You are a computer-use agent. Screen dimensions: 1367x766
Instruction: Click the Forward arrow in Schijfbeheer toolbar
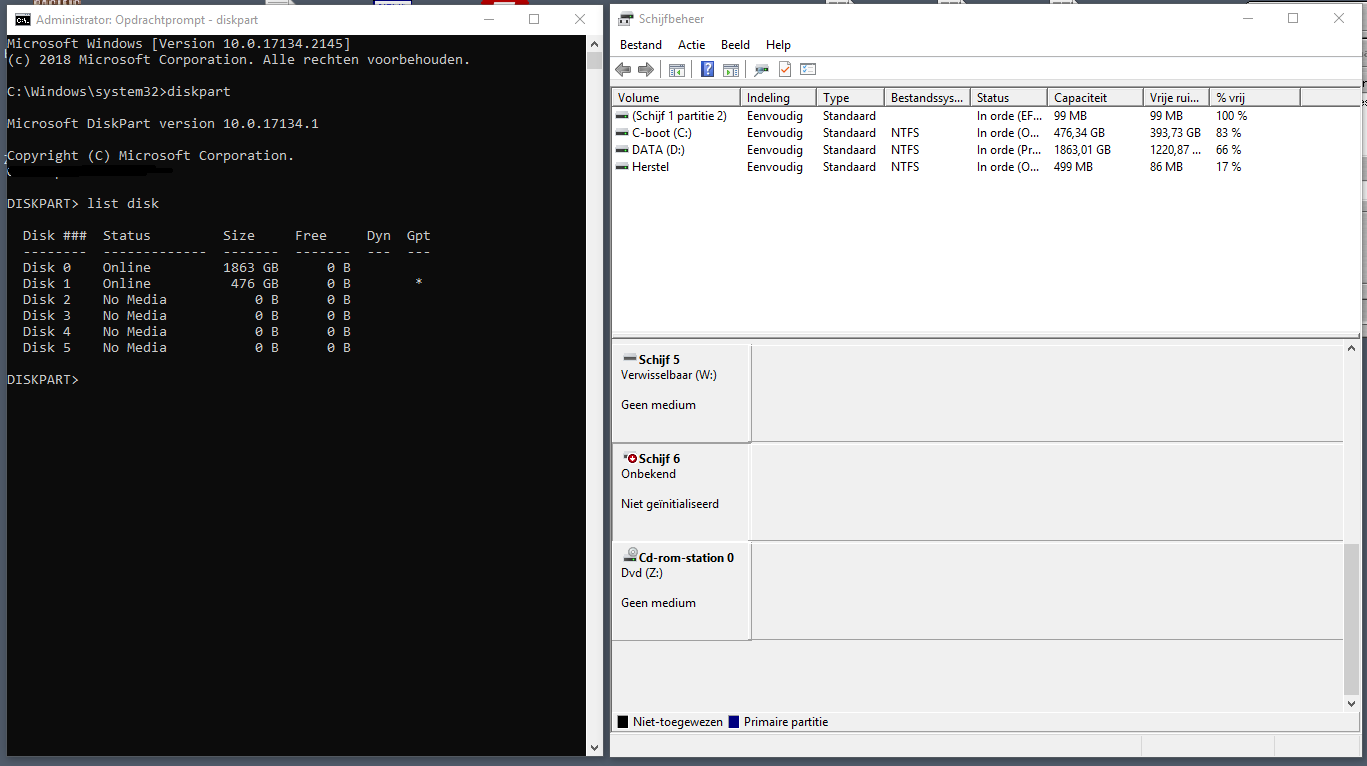[646, 70]
